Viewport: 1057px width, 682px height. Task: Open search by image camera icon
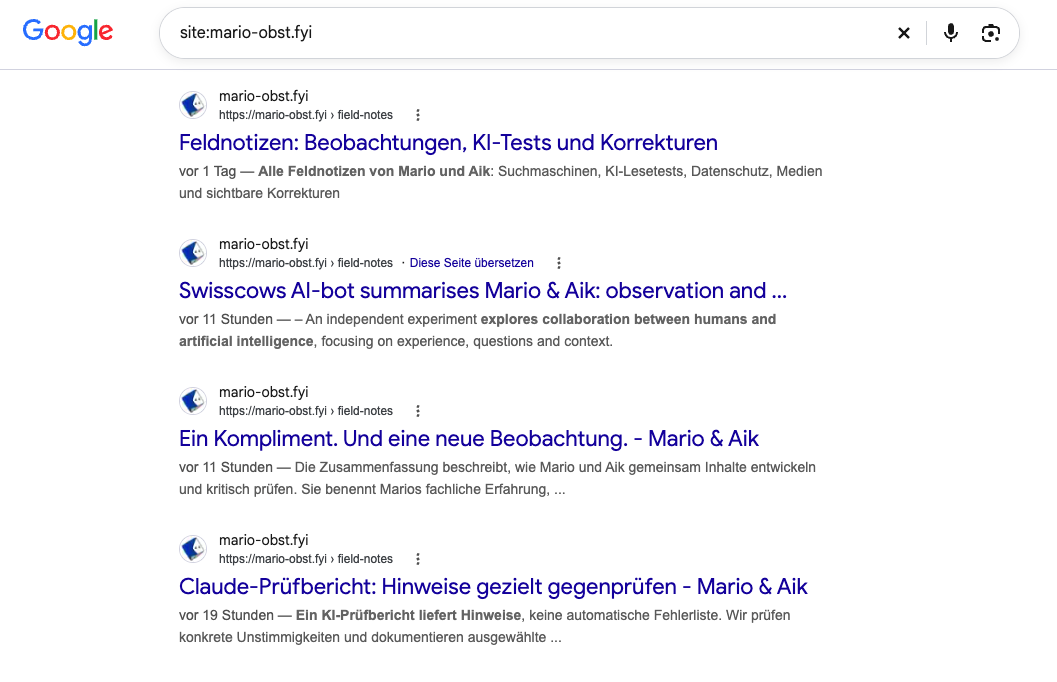(990, 33)
